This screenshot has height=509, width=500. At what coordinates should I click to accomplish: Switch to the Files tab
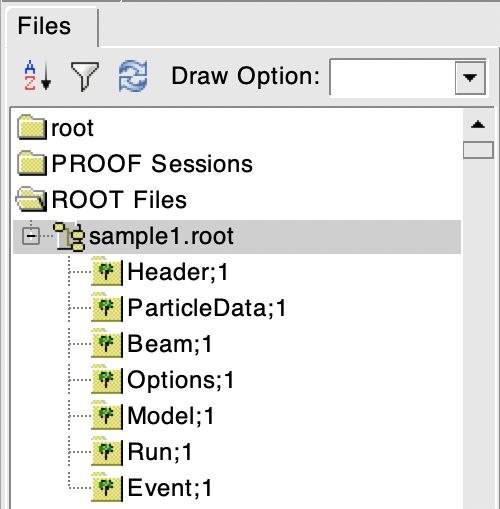pyautogui.click(x=44, y=26)
